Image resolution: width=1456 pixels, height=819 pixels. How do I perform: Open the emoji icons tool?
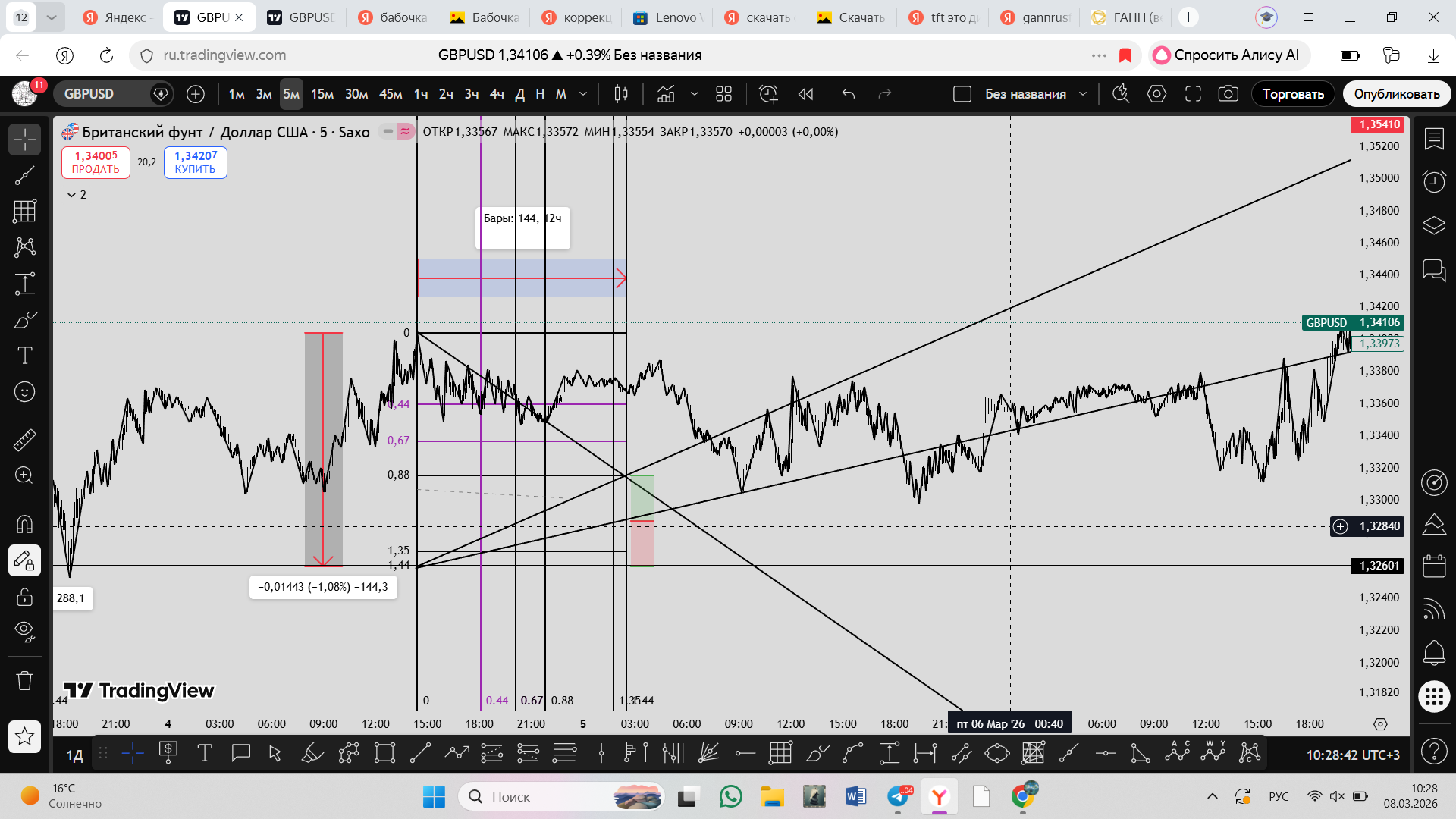click(24, 392)
